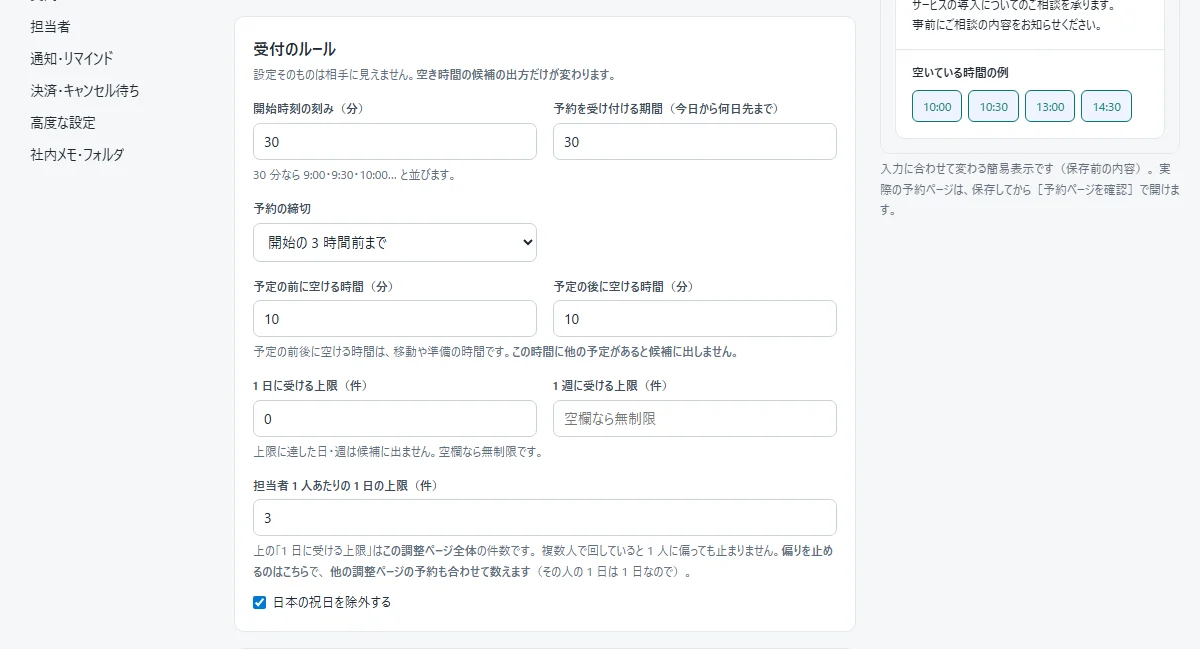Click the 予約を受け付ける期間 field
The width and height of the screenshot is (1200, 649).
click(695, 142)
